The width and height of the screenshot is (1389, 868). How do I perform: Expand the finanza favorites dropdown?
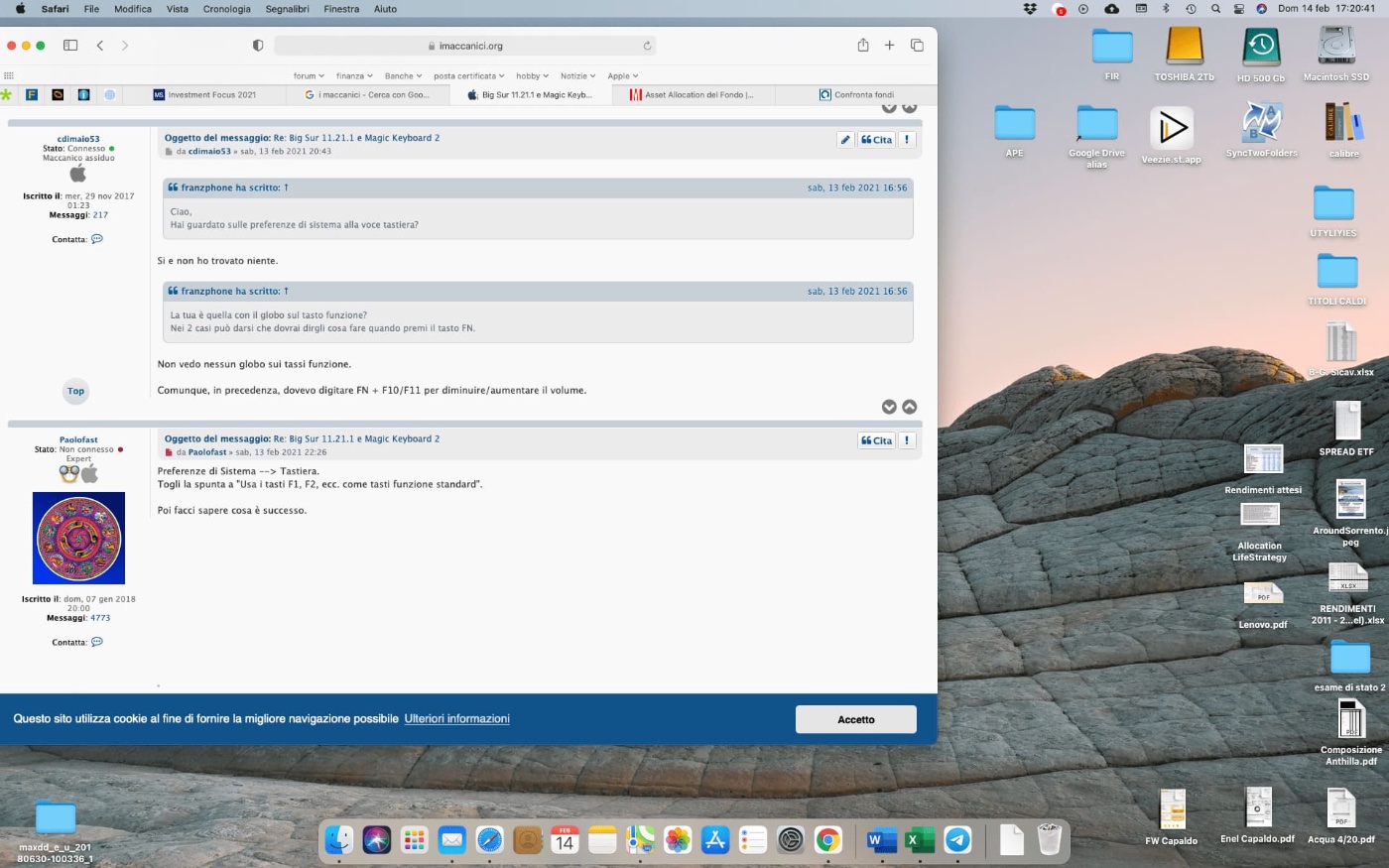coord(354,76)
